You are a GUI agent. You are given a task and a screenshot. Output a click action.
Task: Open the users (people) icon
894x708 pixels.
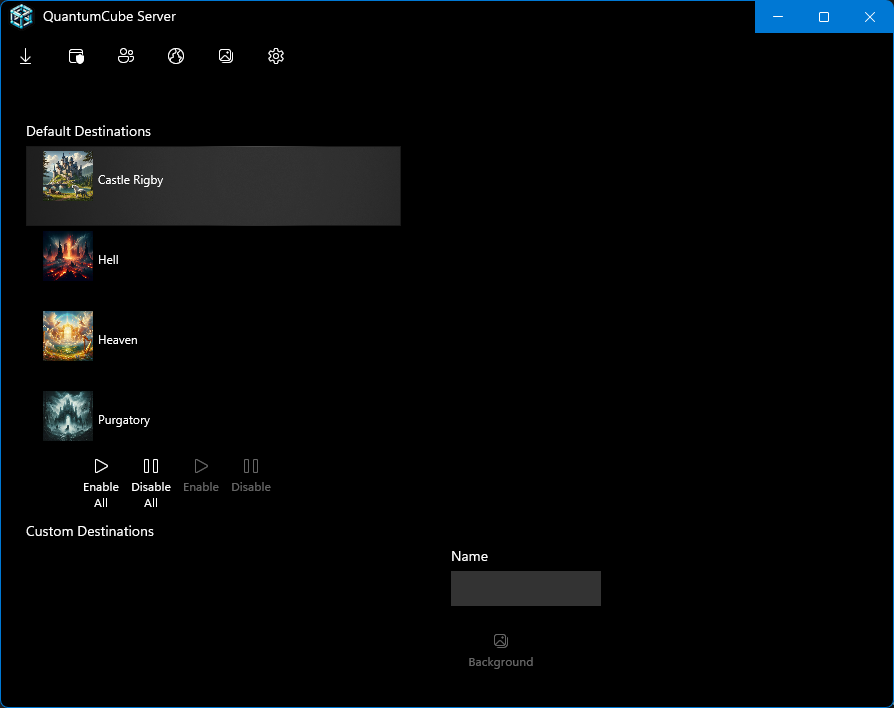tap(126, 57)
